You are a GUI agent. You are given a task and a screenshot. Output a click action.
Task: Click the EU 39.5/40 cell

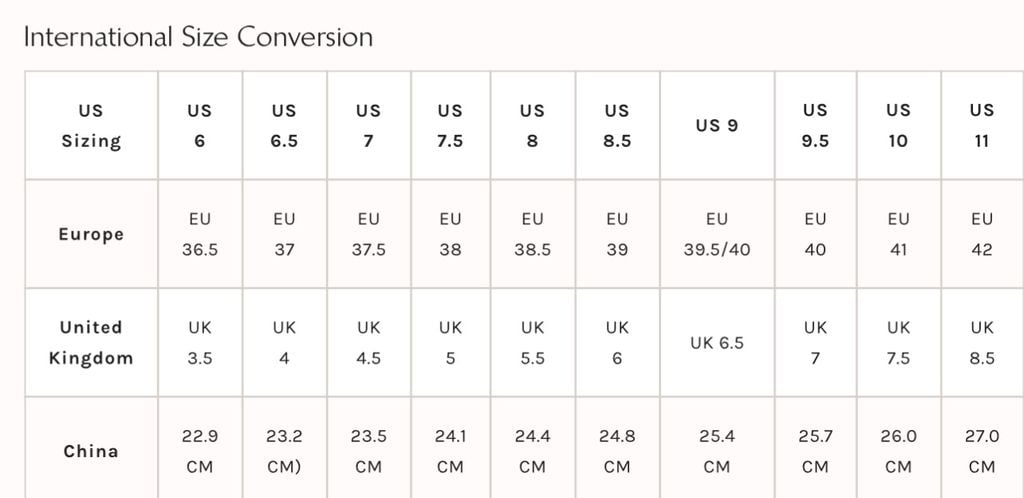(717, 235)
